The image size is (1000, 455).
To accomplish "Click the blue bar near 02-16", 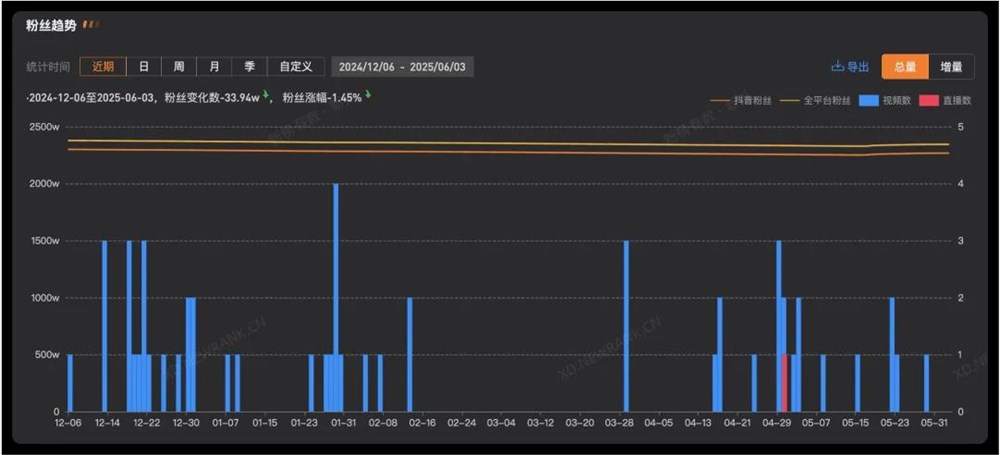I will [409, 355].
